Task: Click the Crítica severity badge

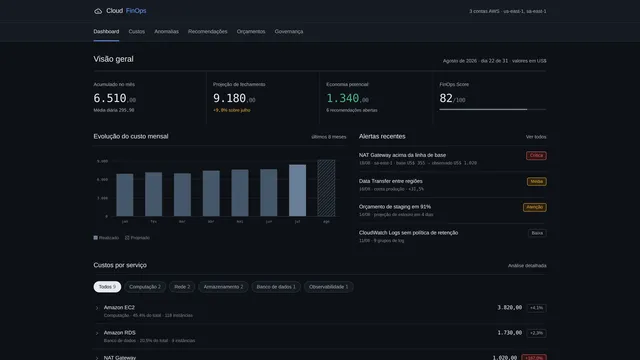Action: pyautogui.click(x=536, y=156)
